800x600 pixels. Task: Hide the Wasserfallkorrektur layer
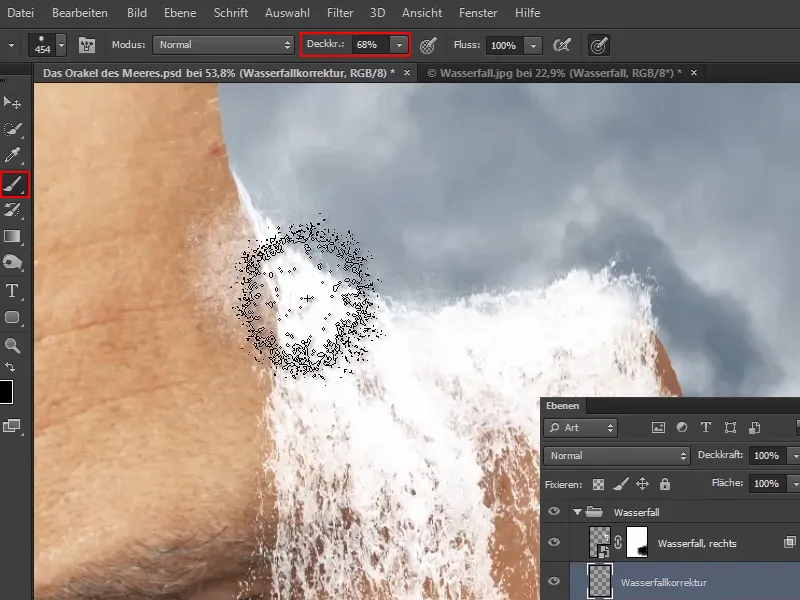[x=554, y=581]
